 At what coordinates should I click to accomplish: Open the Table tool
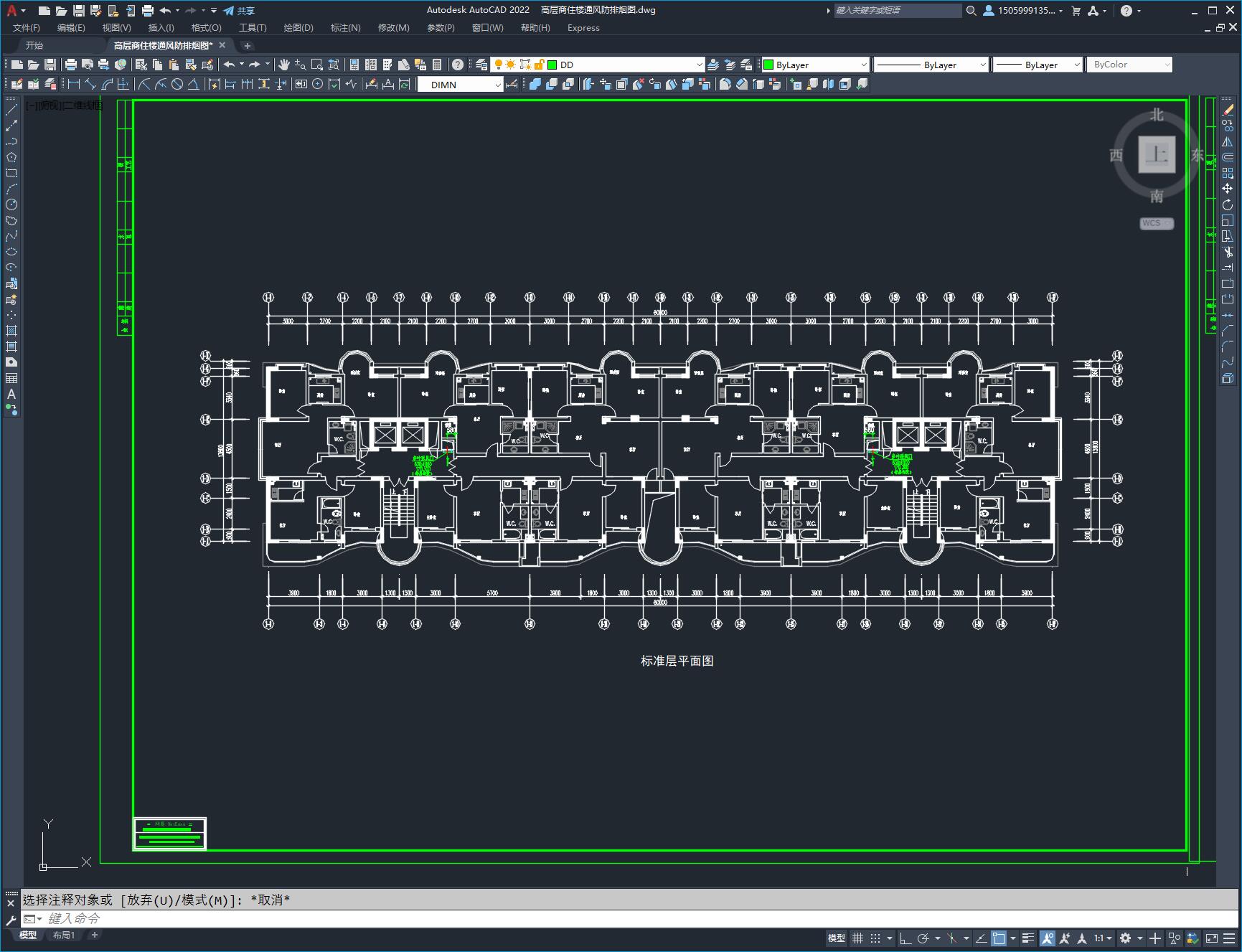coord(11,378)
